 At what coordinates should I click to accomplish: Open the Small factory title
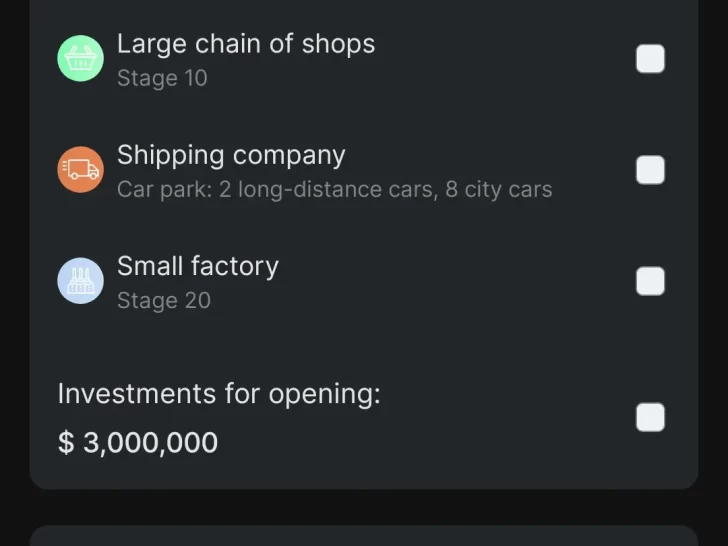198,266
